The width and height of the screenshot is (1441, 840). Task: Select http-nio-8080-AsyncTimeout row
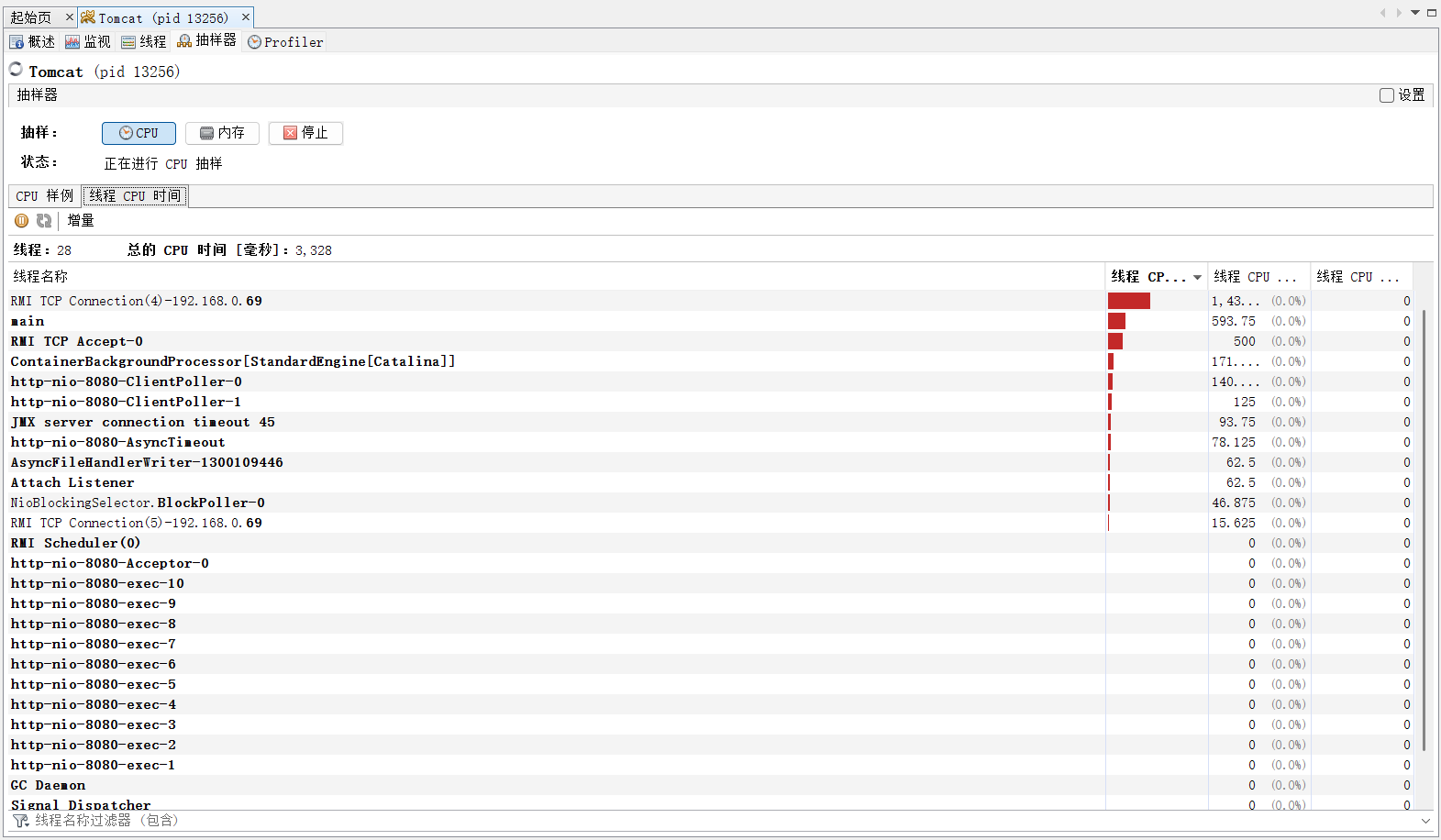[x=711, y=442]
